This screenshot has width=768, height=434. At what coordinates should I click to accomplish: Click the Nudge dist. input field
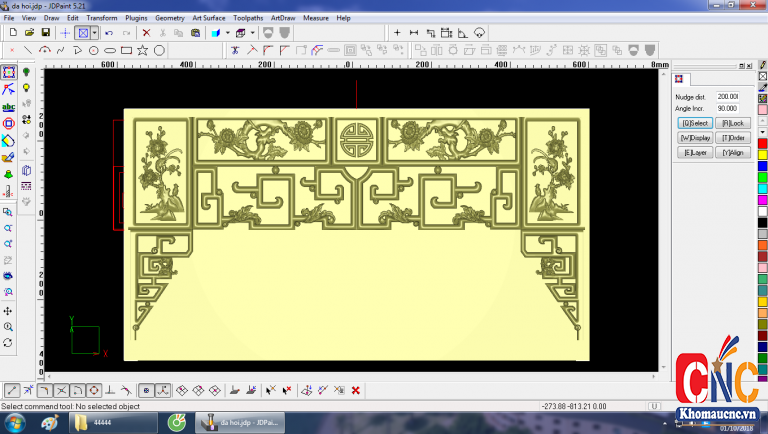(x=727, y=97)
